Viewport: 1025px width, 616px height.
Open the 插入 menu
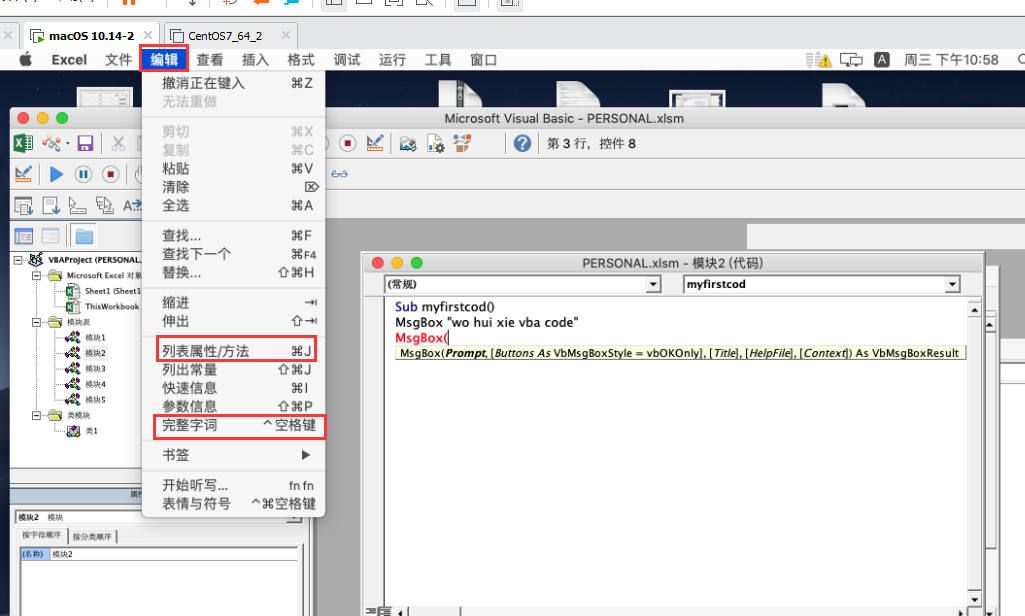[x=256, y=60]
